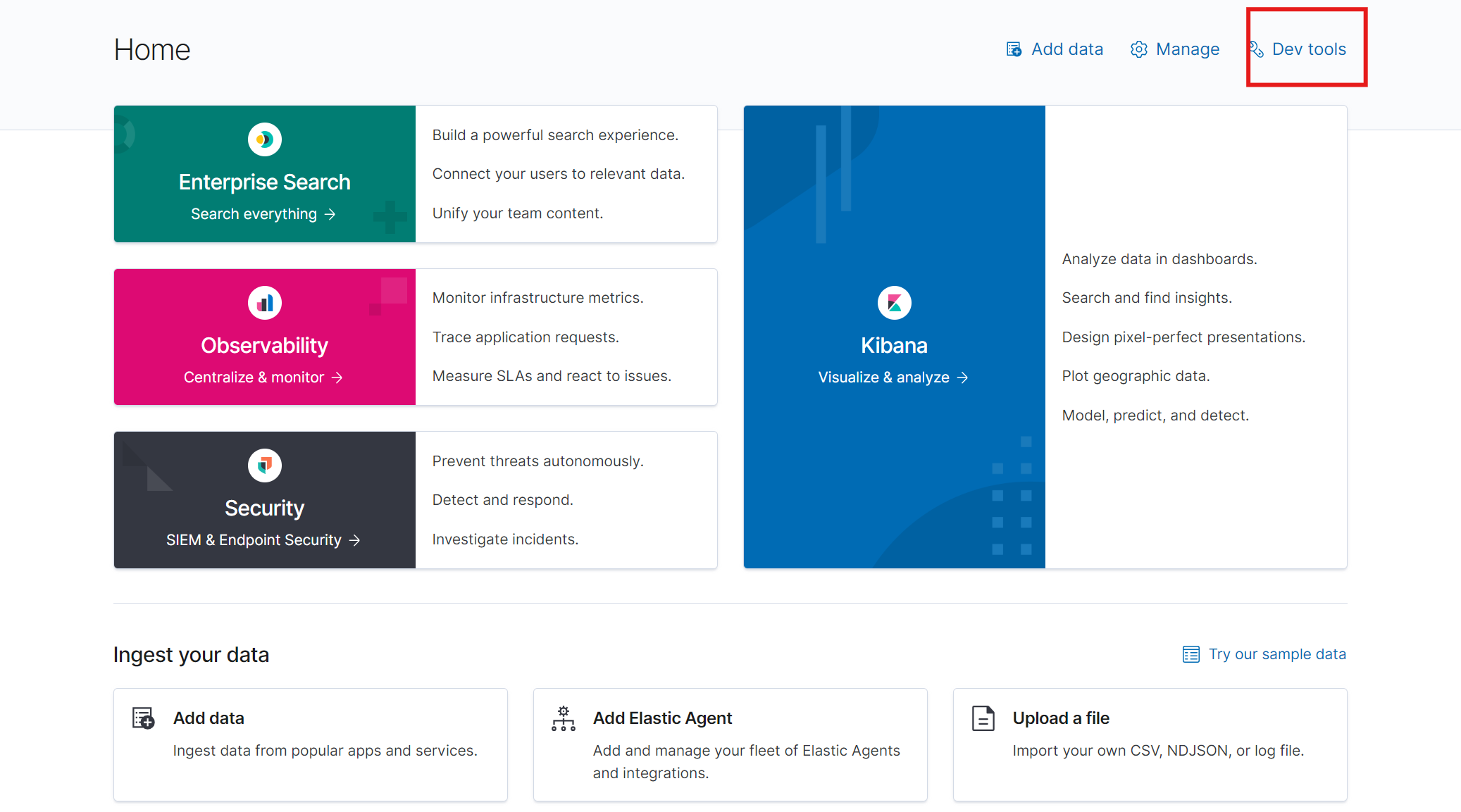Click the Dev tools wrench icon
Screen dimensions: 1461x812
pos(1256,49)
